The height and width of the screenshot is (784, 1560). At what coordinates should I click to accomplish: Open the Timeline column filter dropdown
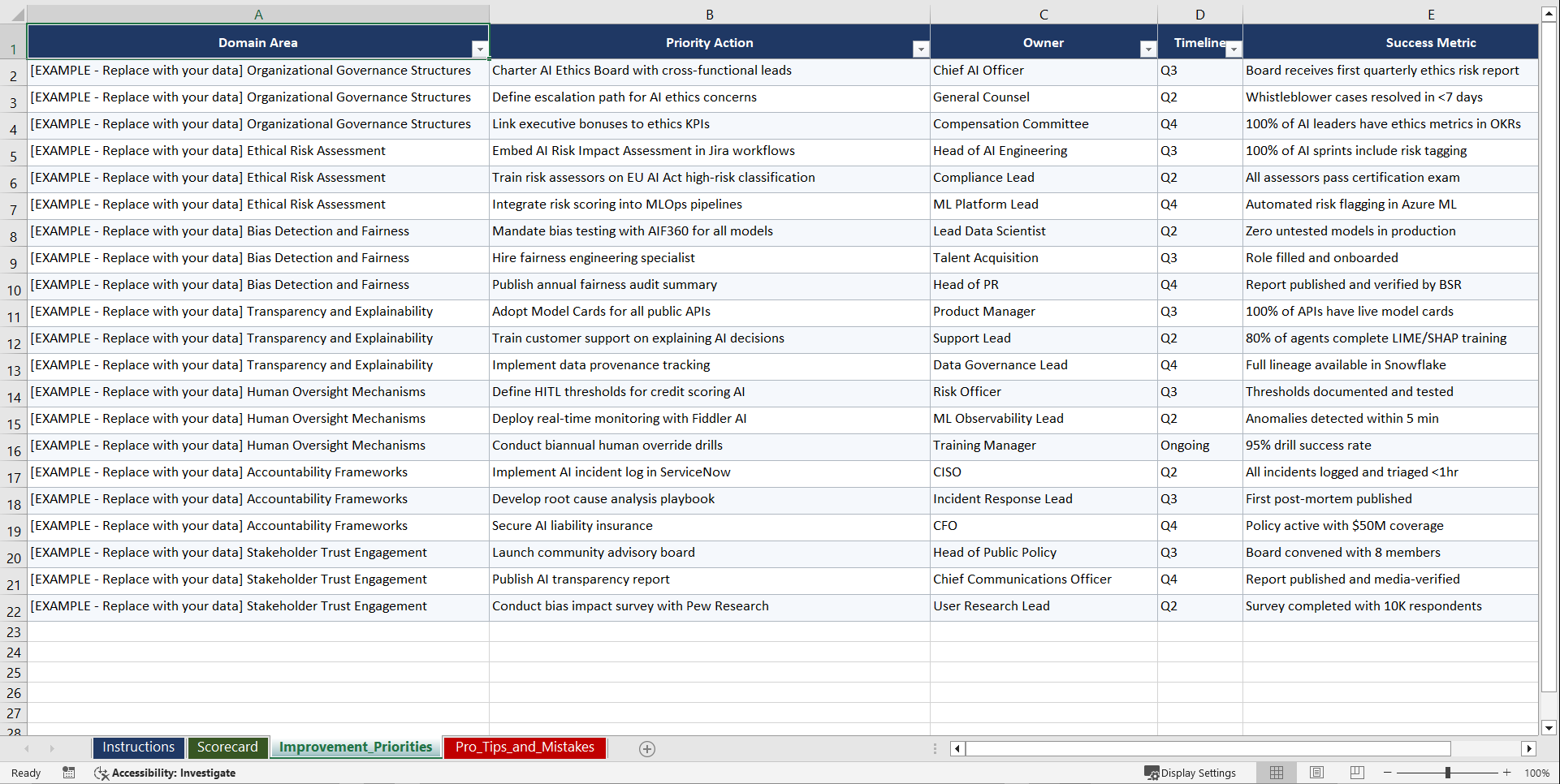coord(1234,49)
